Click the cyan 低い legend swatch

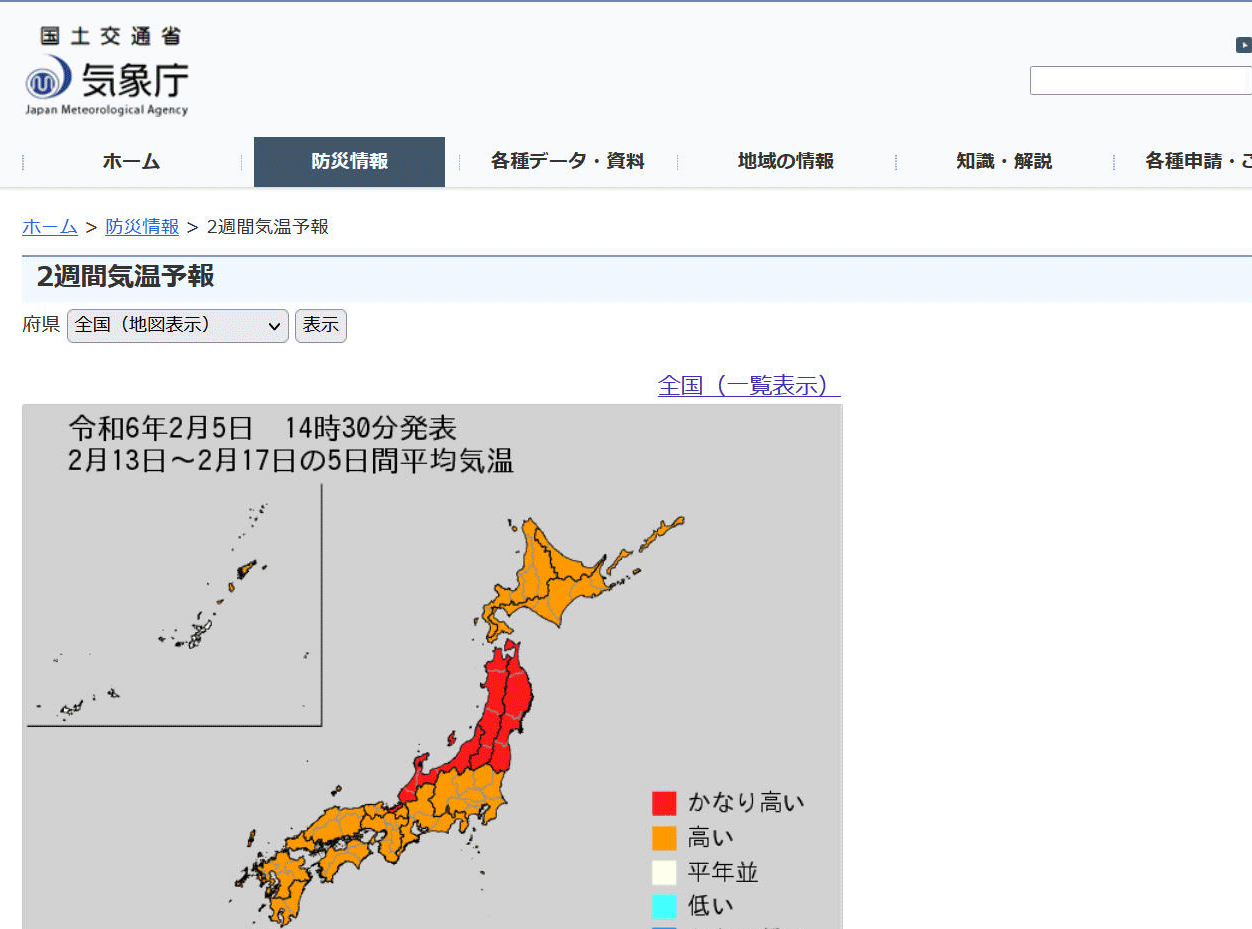[x=664, y=906]
